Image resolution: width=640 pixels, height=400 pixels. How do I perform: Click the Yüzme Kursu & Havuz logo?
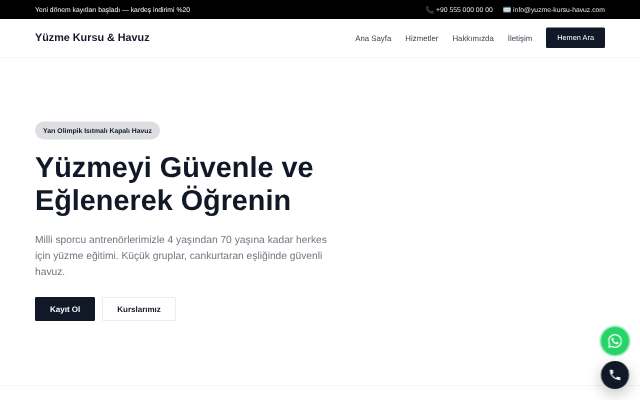coord(92,38)
